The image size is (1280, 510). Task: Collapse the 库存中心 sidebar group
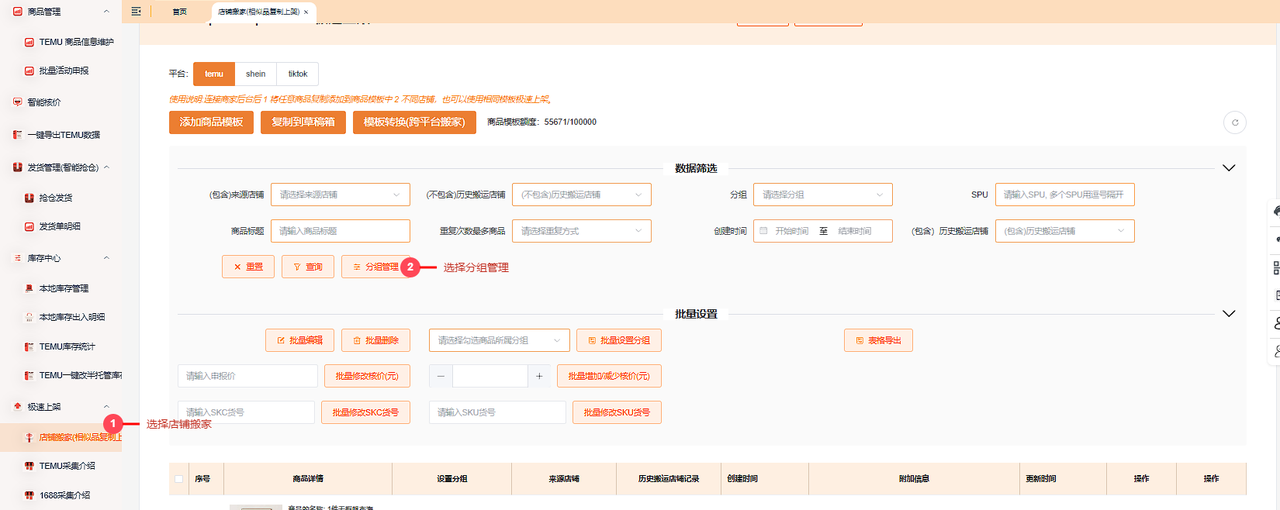point(106,258)
